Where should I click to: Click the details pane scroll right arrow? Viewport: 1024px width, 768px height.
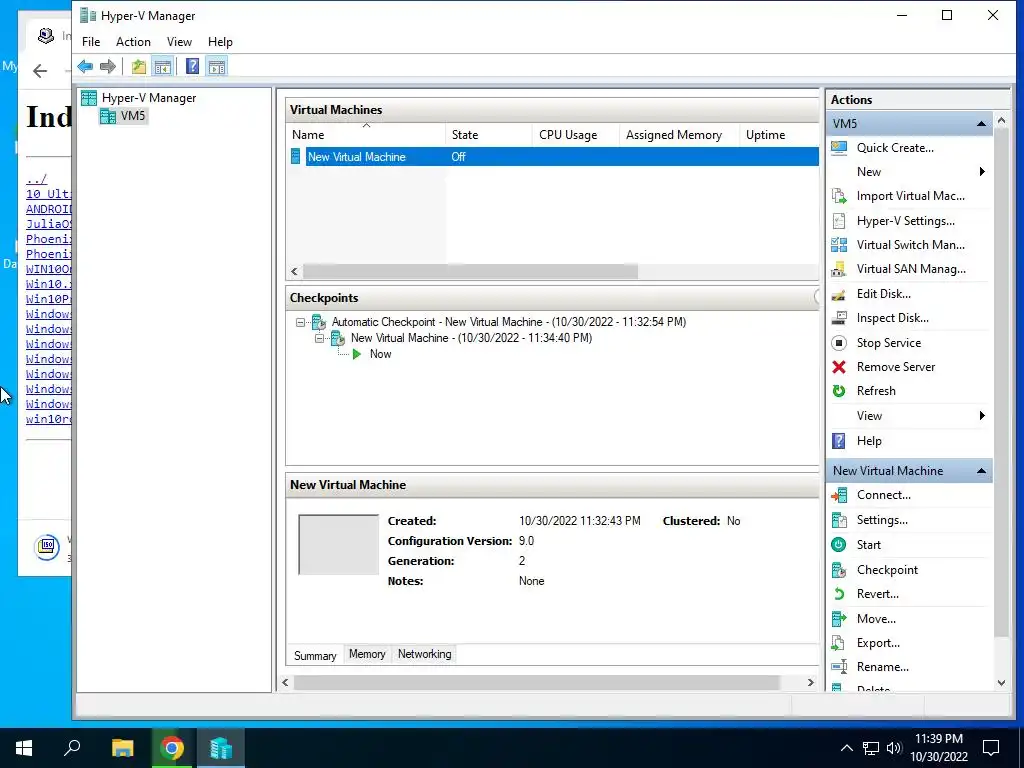click(810, 682)
